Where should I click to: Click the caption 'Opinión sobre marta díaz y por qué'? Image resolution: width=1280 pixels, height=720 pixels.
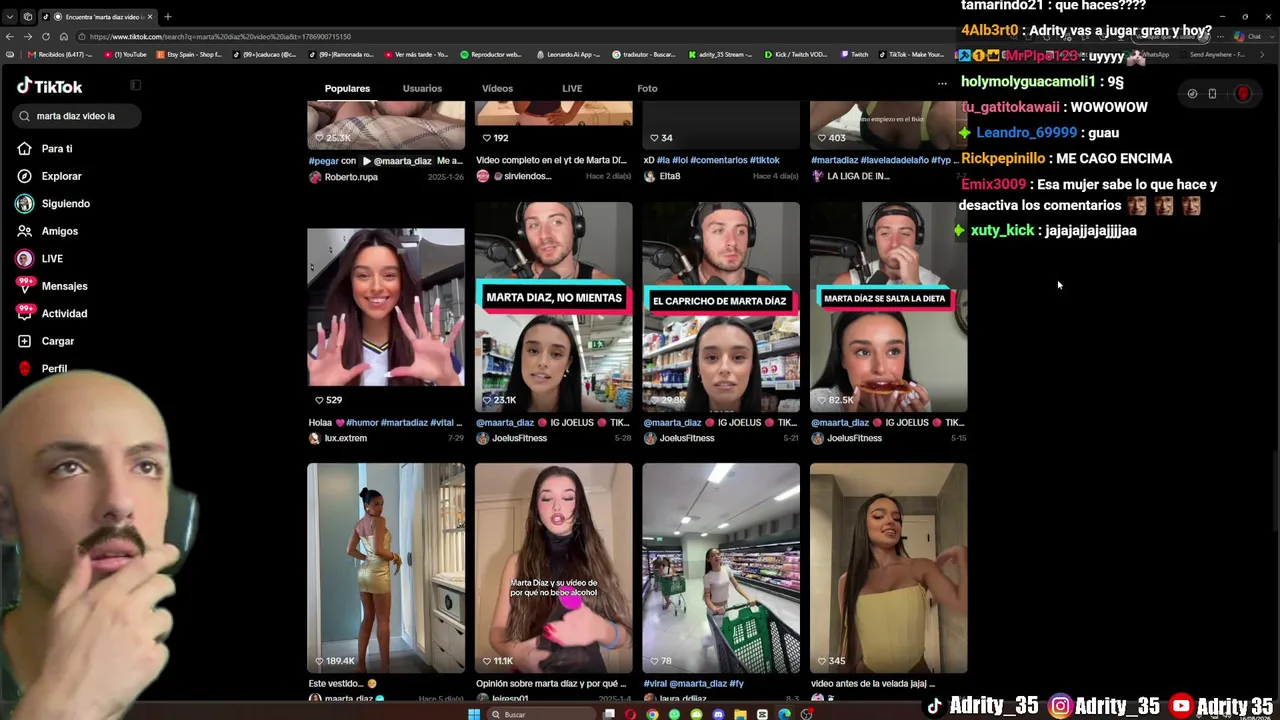click(x=551, y=684)
